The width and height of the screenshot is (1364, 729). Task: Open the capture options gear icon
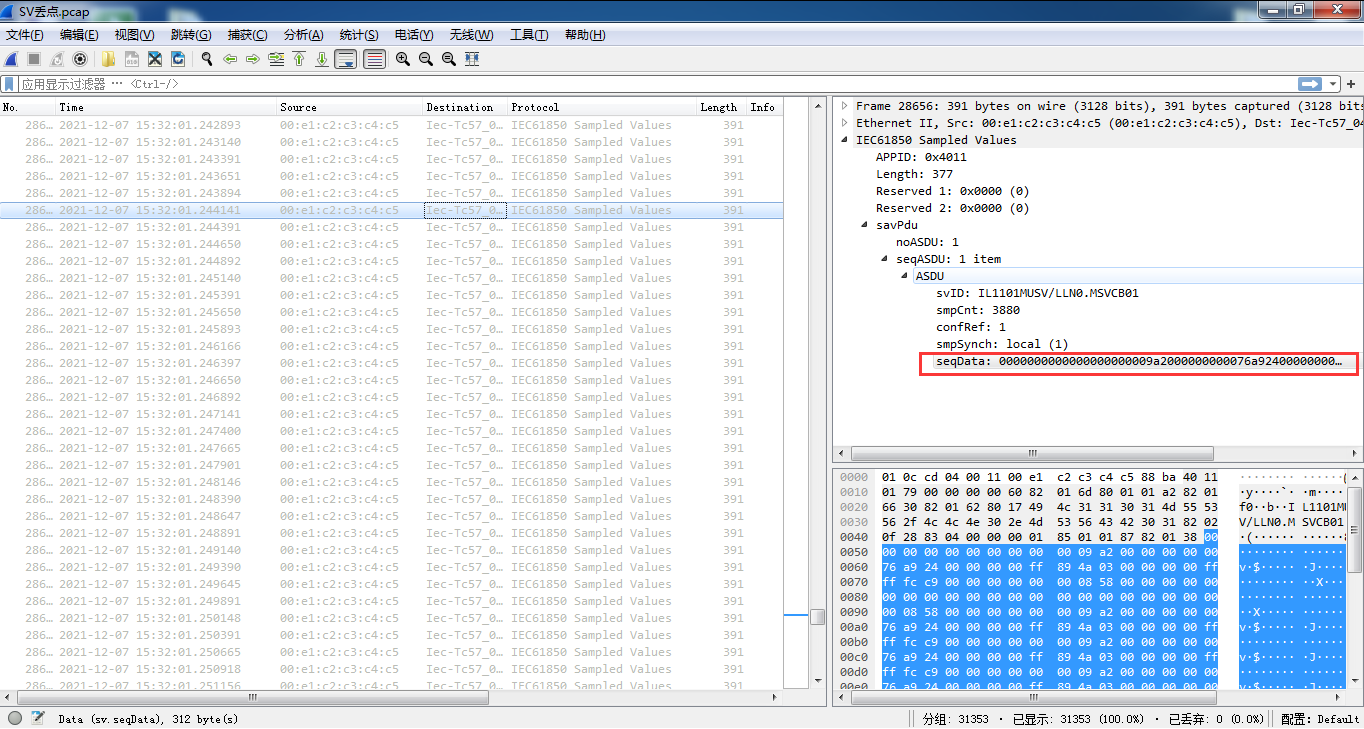click(x=80, y=58)
